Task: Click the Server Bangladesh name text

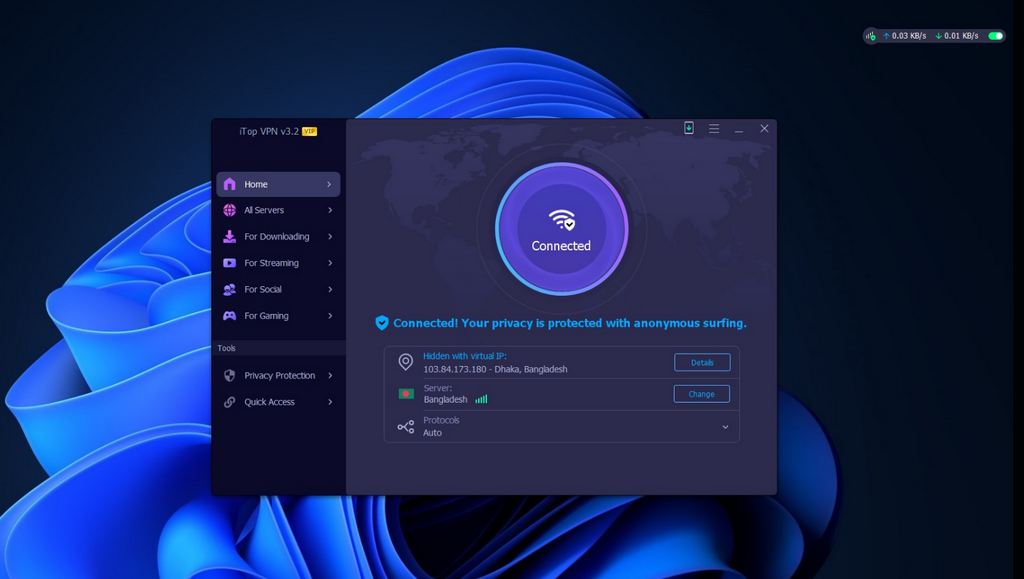Action: [x=445, y=399]
